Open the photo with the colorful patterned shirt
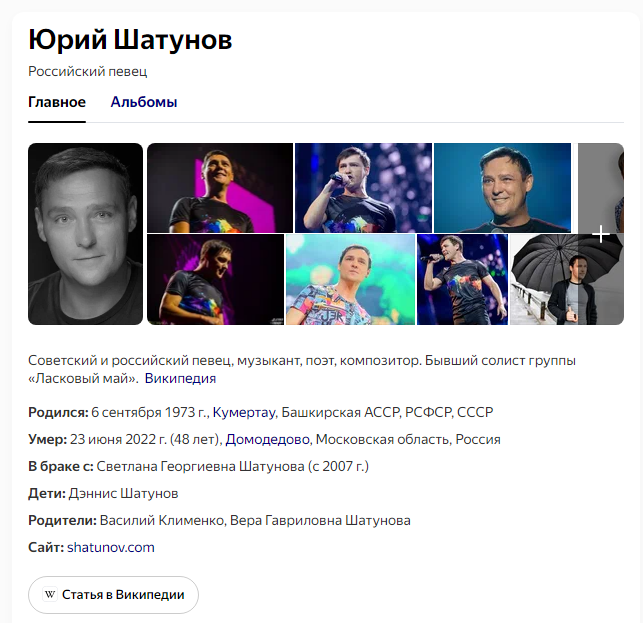 coord(350,280)
